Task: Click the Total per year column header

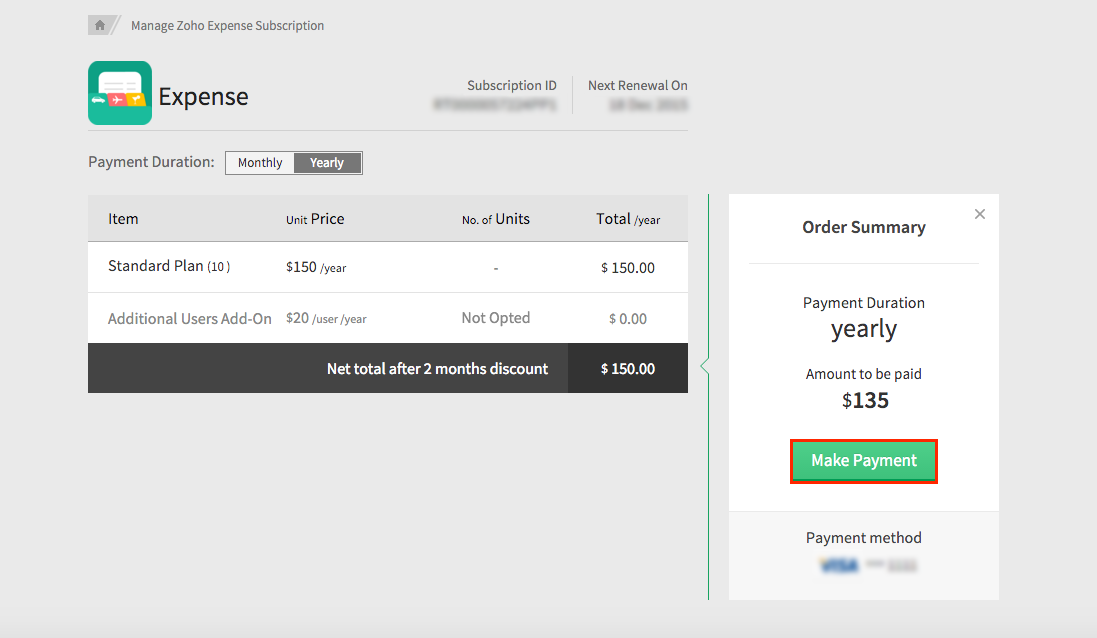Action: [628, 219]
